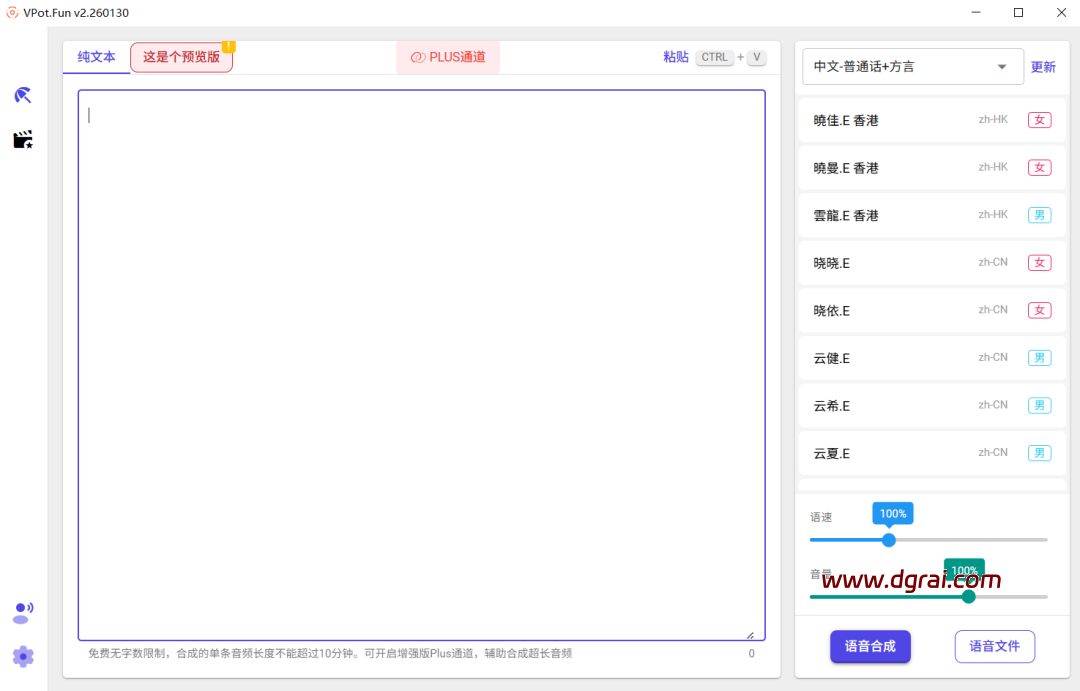Screen dimensions: 1080x691
Task: Switch to the 纯文本 tab
Action: (x=97, y=57)
